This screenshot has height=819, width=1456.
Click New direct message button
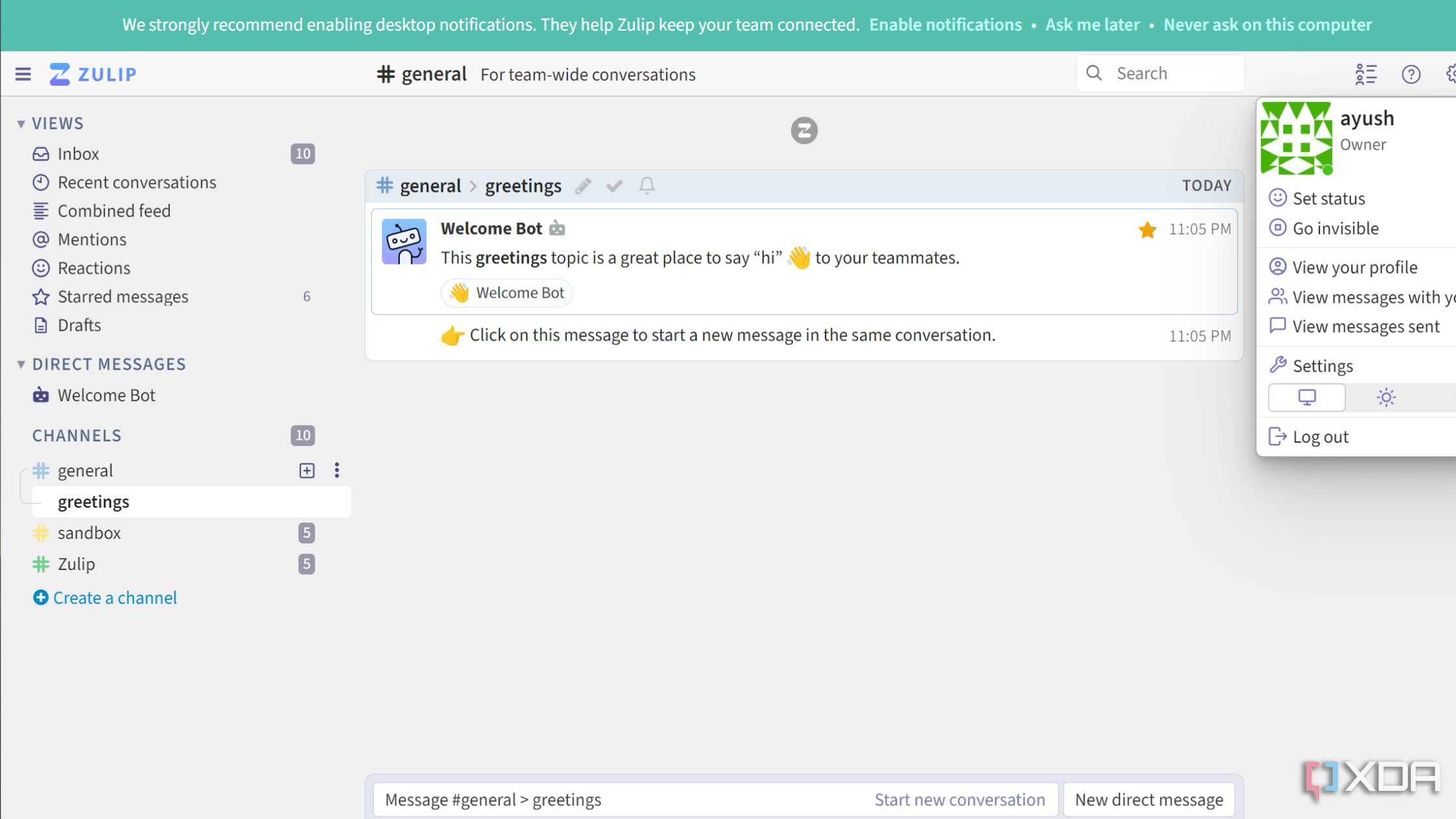1149,799
